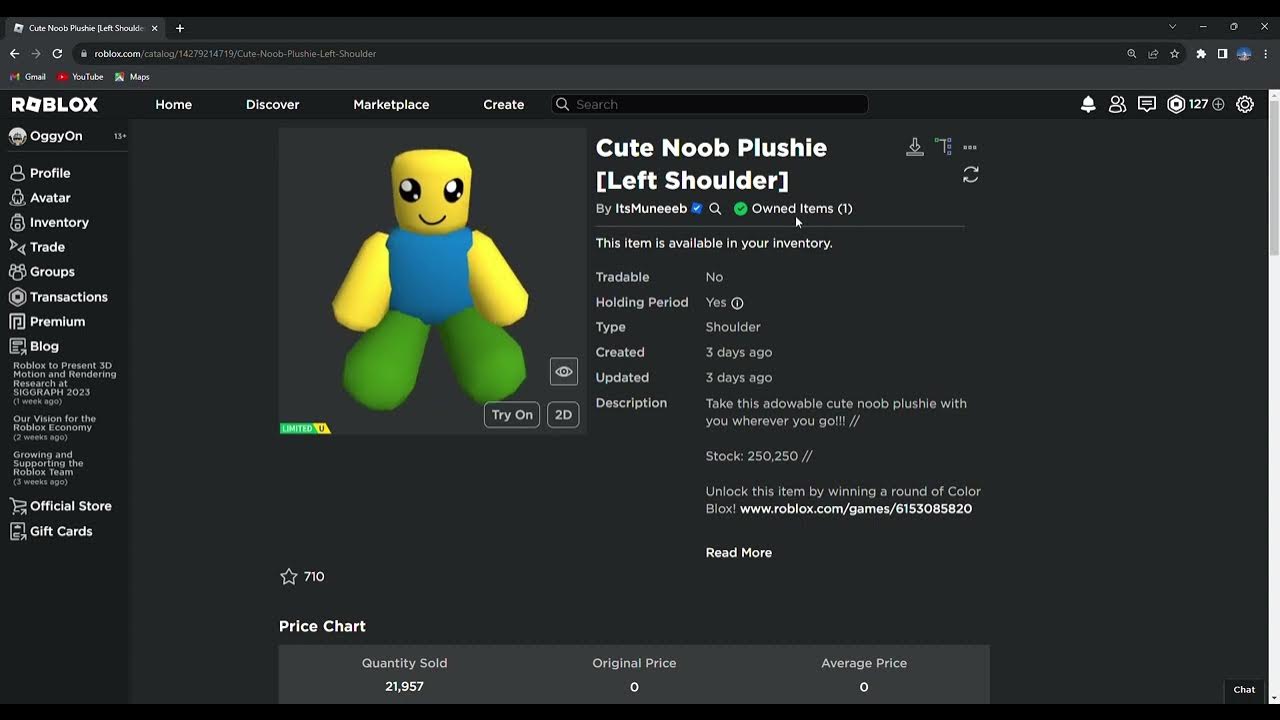Close the Cute Noob Plushie tab
The height and width of the screenshot is (720, 1280).
155,28
